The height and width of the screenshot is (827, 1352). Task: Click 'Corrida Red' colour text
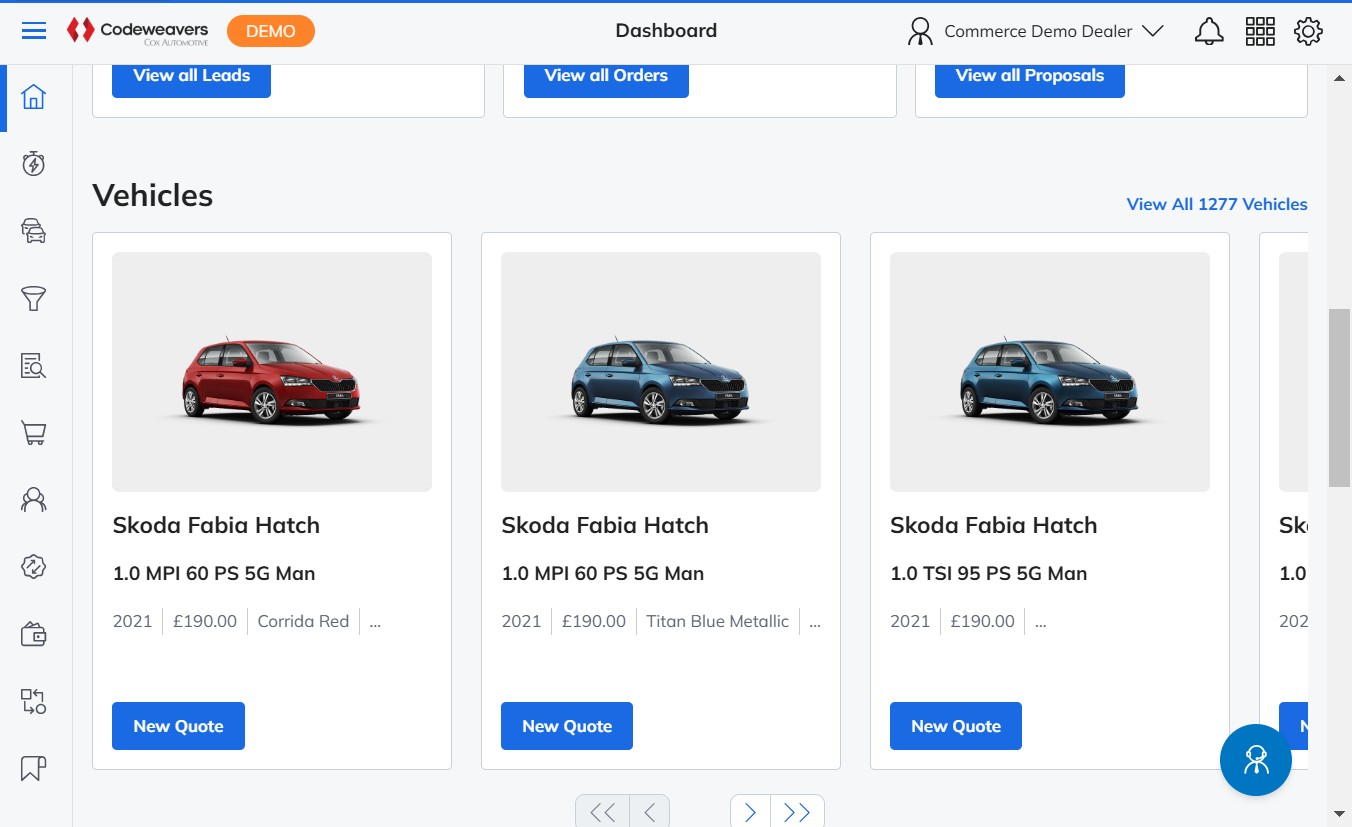(303, 621)
